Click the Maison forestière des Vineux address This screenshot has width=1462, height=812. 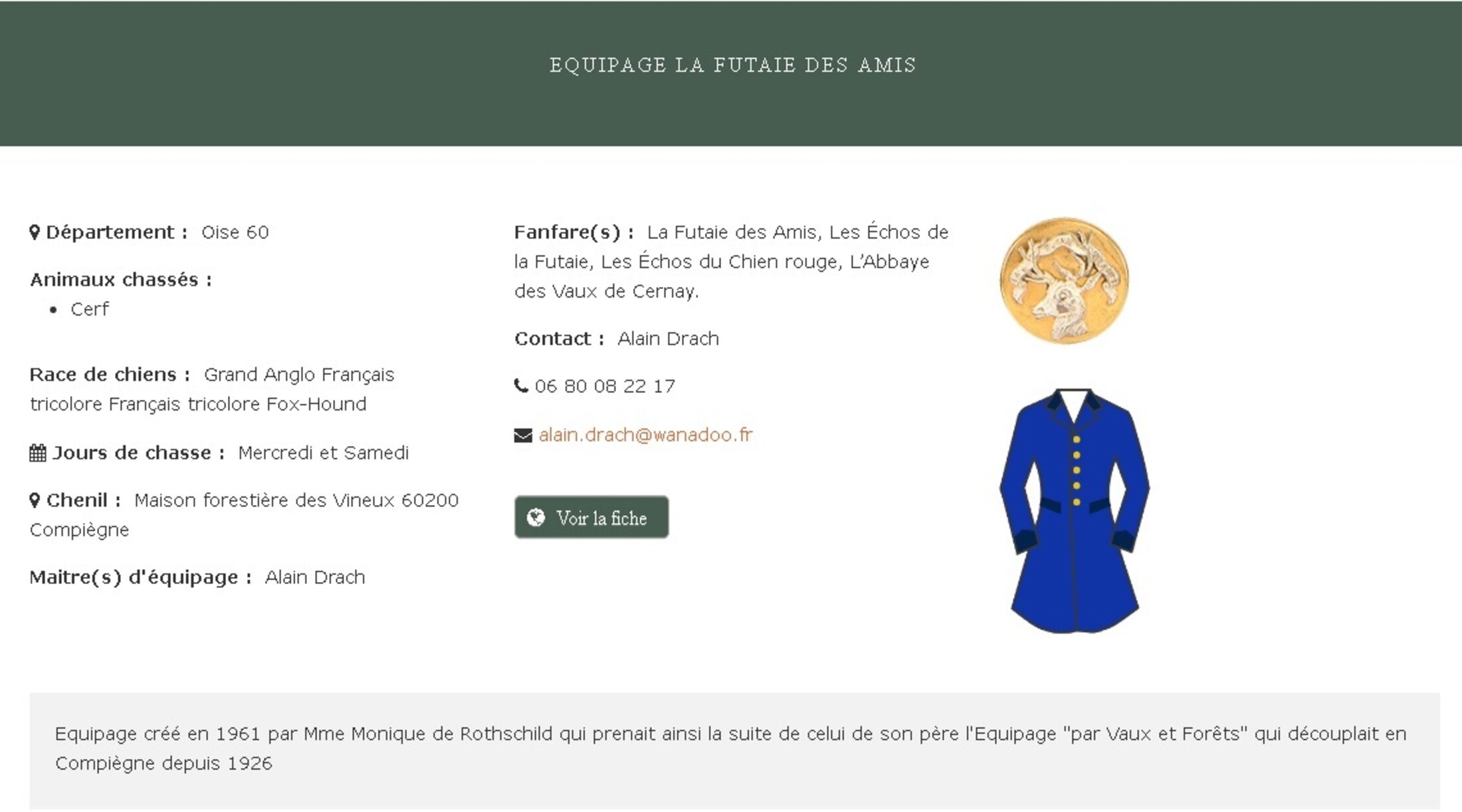click(245, 515)
